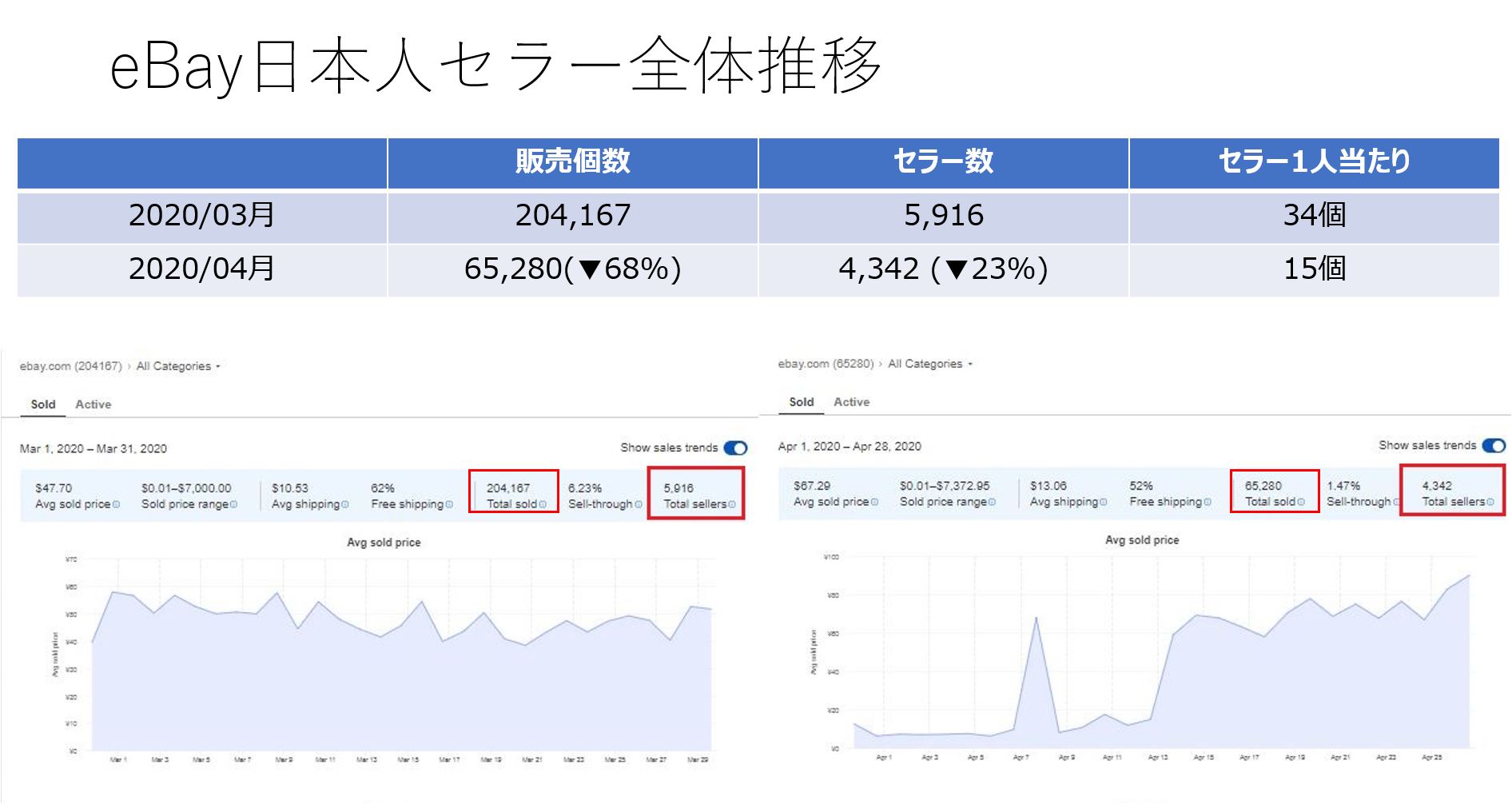Switch to Active tab in March panel
This screenshot has width=1512, height=804.
[x=94, y=404]
